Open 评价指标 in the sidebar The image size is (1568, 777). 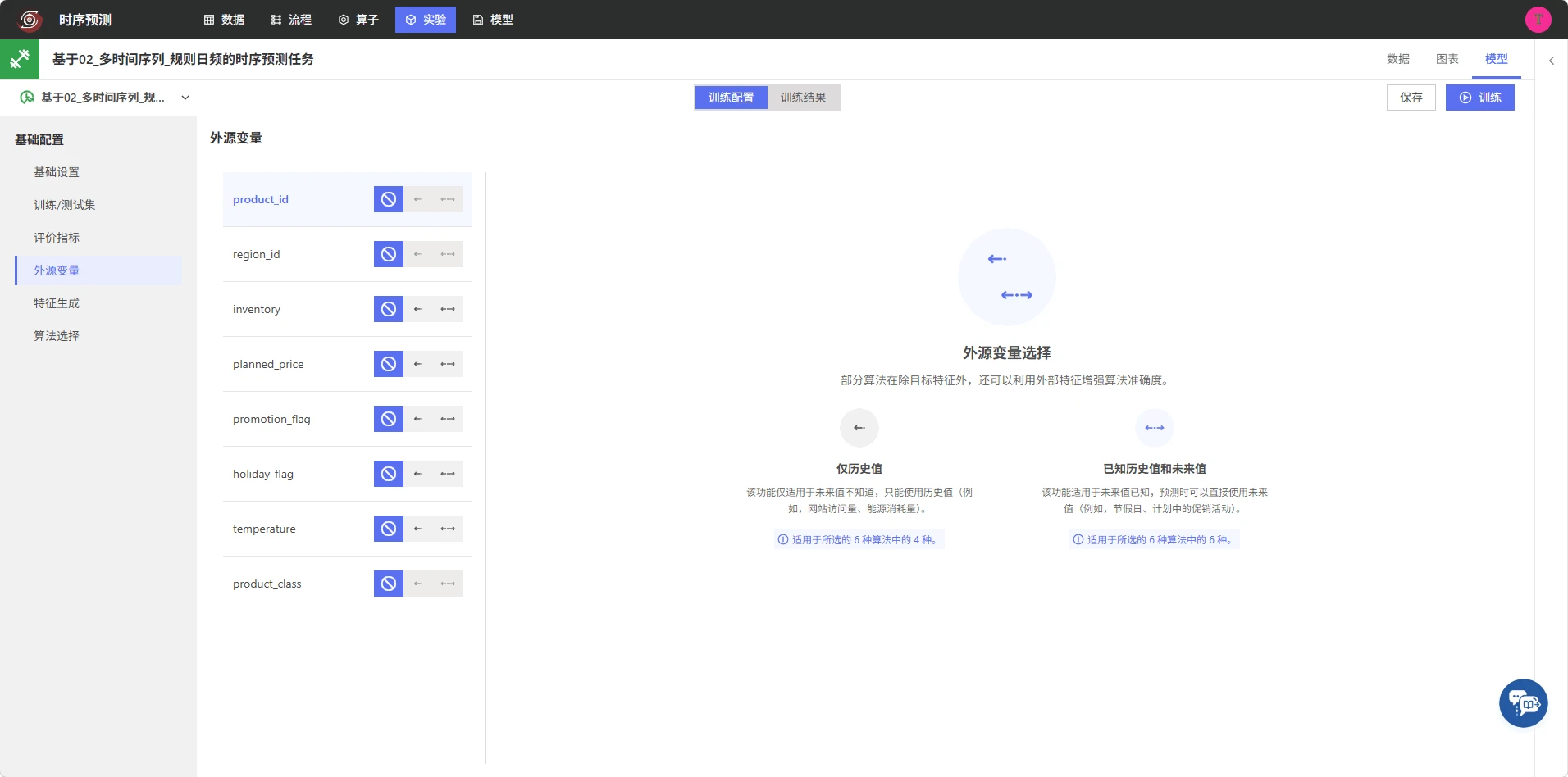pos(98,238)
